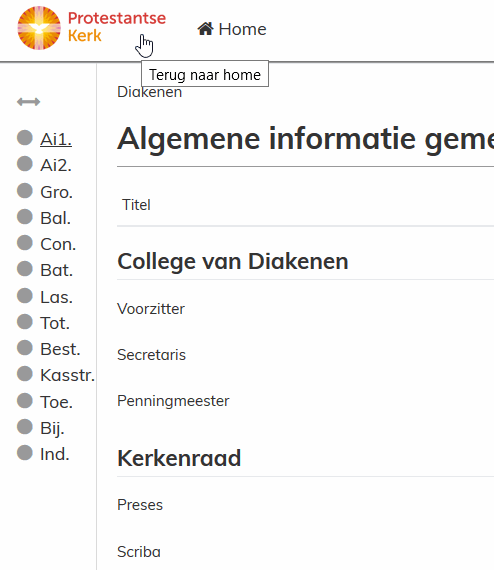Click the grey status dot beside Bal.
Screen dimensions: 494x570
pyautogui.click(x=25, y=217)
